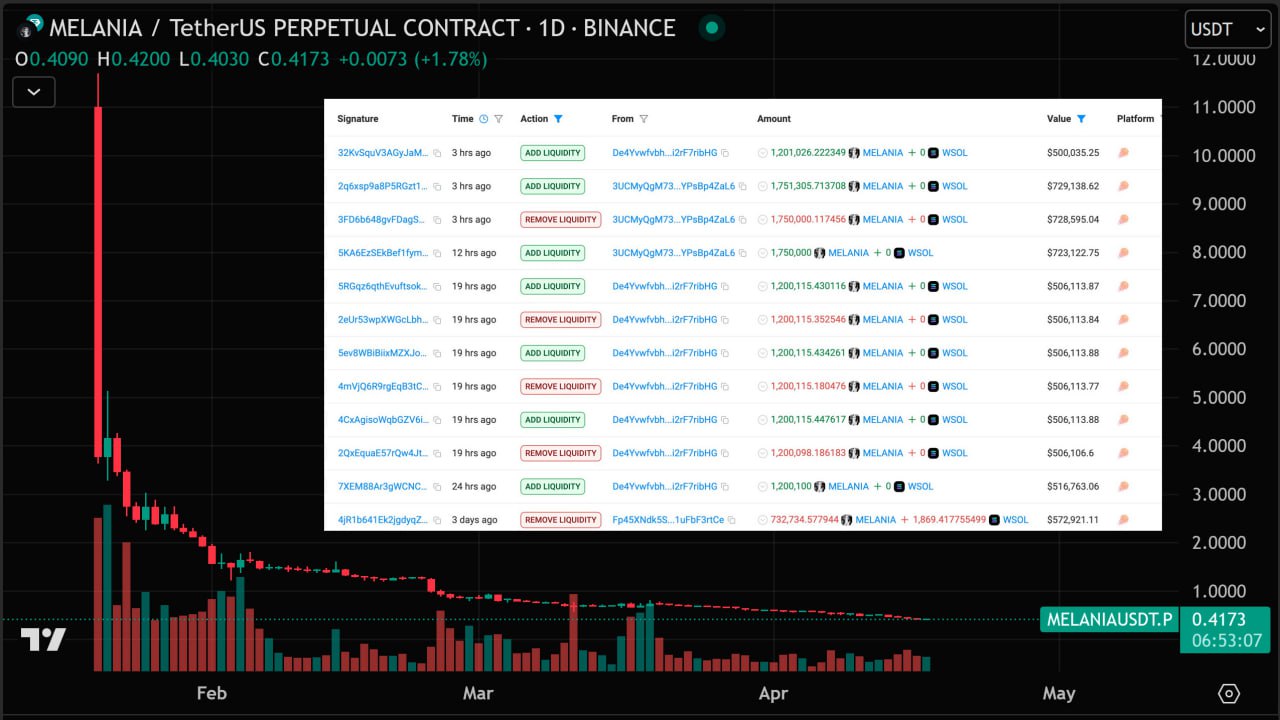The width and height of the screenshot is (1280, 720).
Task: Expand amount details for 1,201,026.222349 MELANIA
Action: tap(762, 153)
